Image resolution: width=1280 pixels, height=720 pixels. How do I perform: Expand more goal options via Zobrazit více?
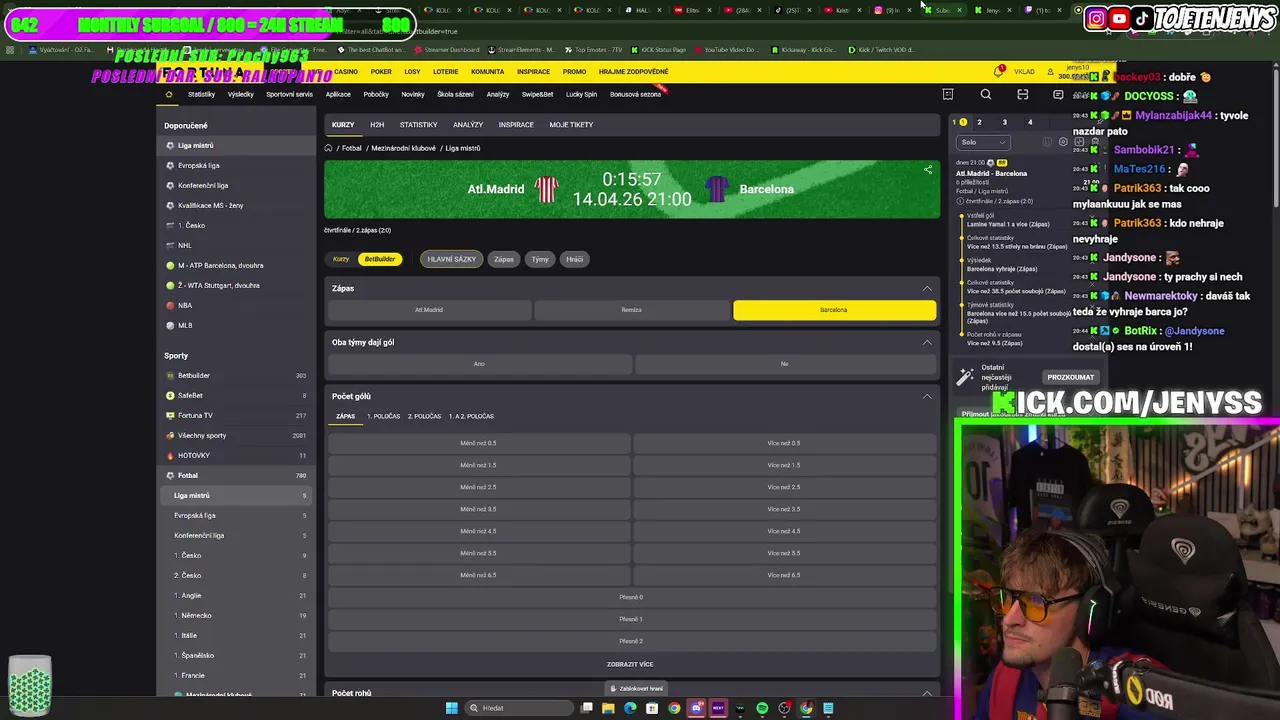630,664
